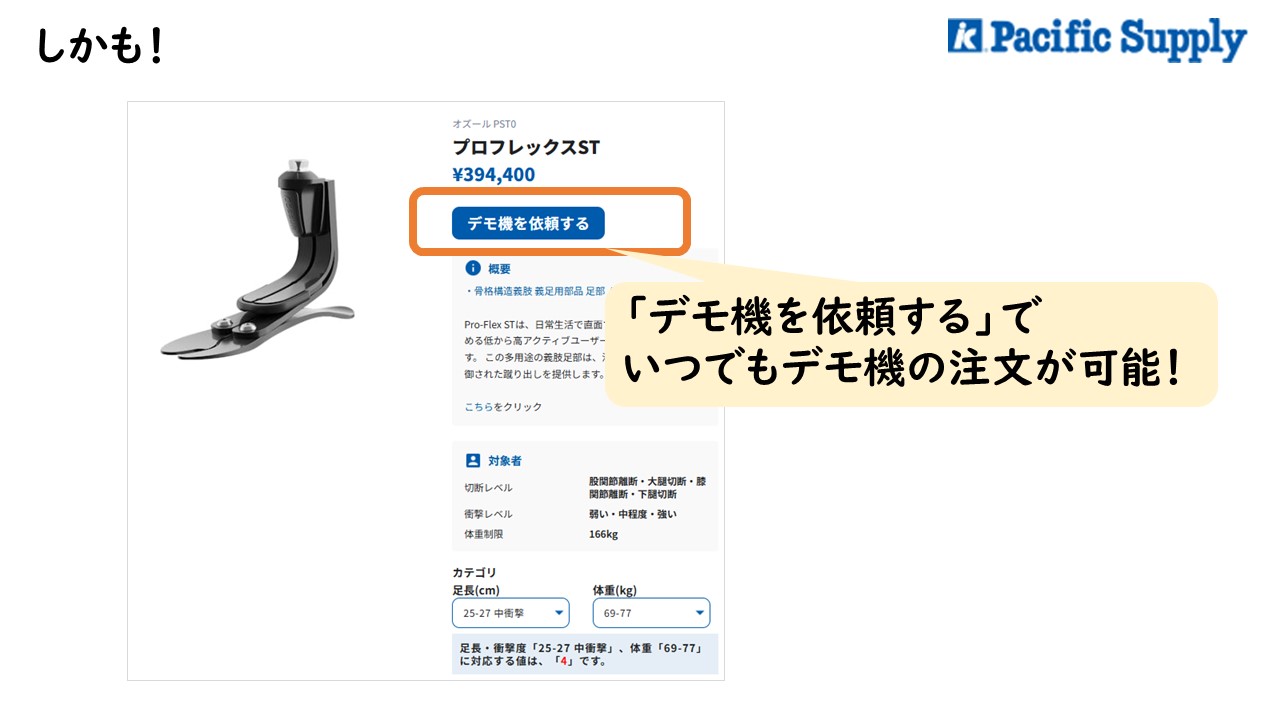The height and width of the screenshot is (720, 1280).
Task: Click the デモ機を依頼する button
Action: coord(528,223)
